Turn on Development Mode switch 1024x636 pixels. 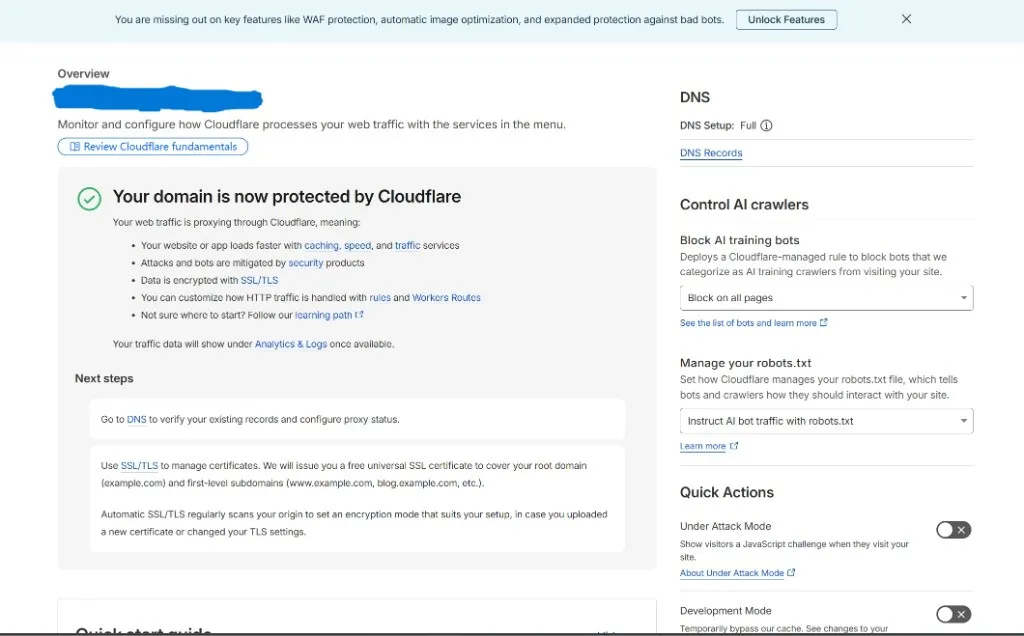953,614
